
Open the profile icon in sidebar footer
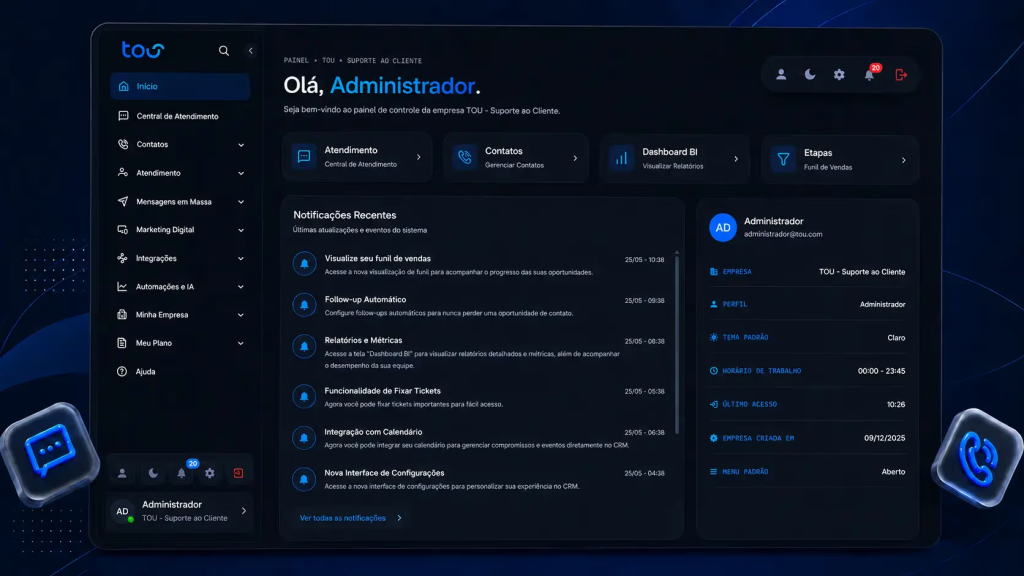coord(122,473)
